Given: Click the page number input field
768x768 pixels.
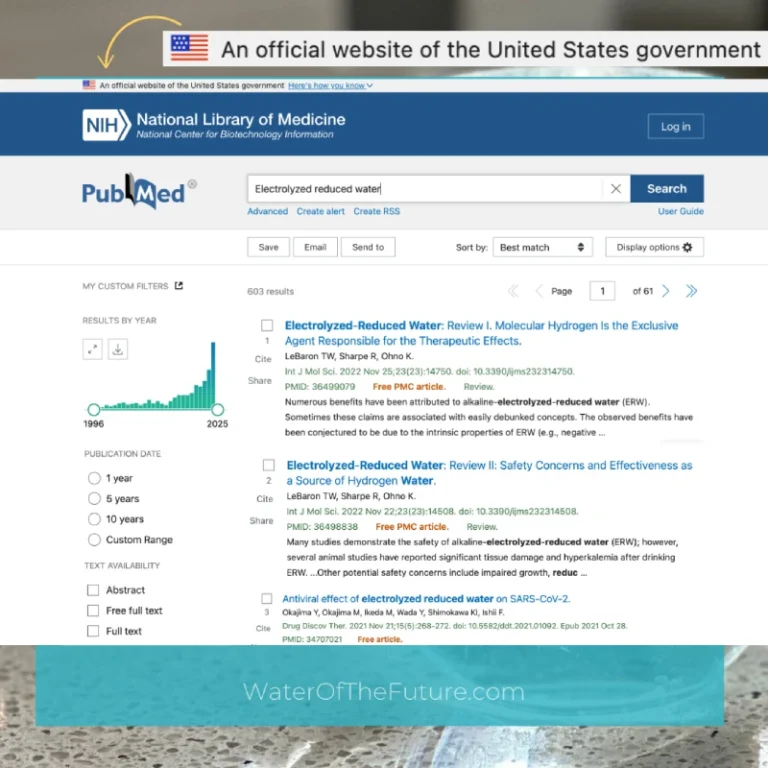Looking at the screenshot, I should (x=602, y=291).
